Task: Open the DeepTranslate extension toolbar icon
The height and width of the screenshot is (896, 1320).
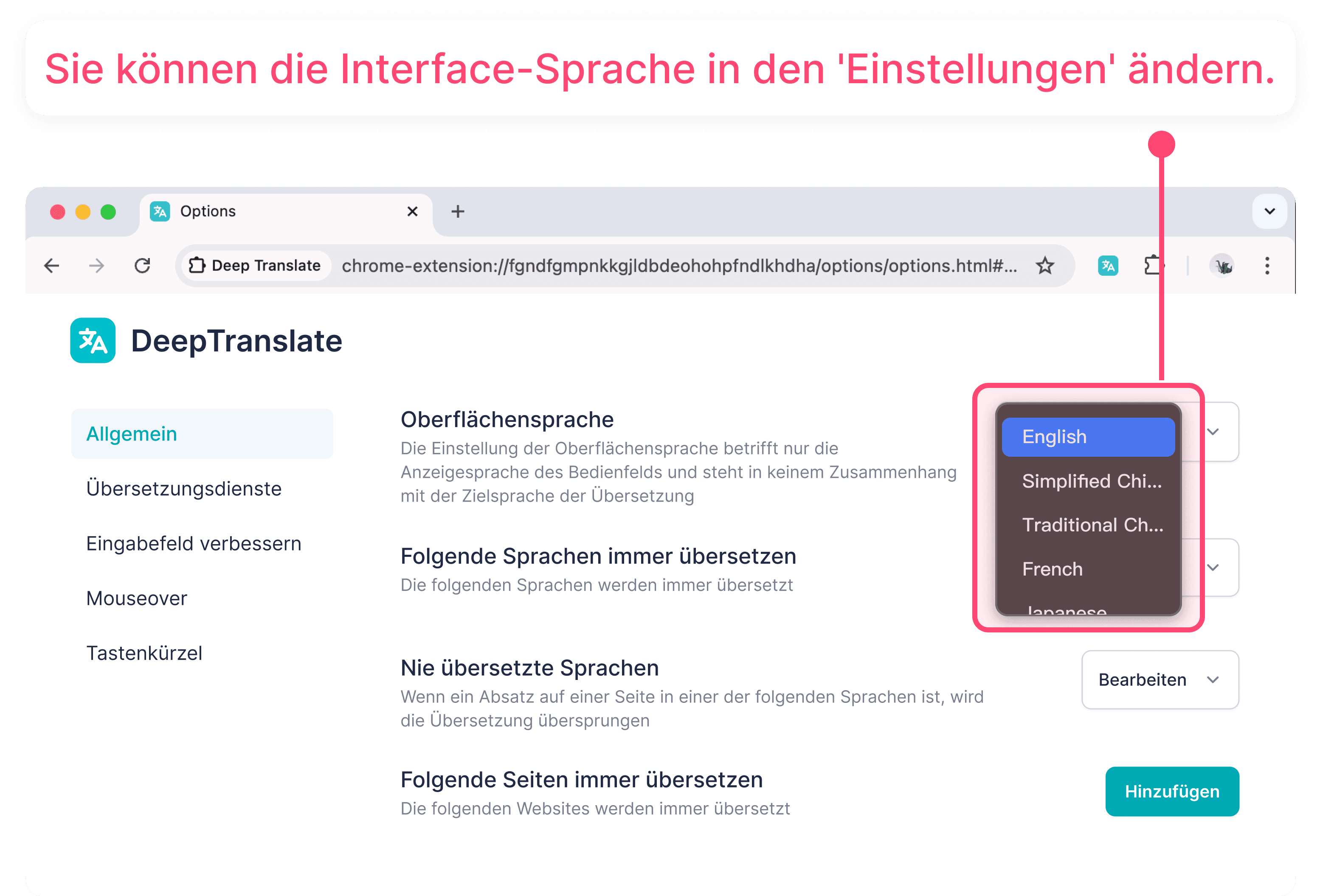Action: click(1108, 266)
